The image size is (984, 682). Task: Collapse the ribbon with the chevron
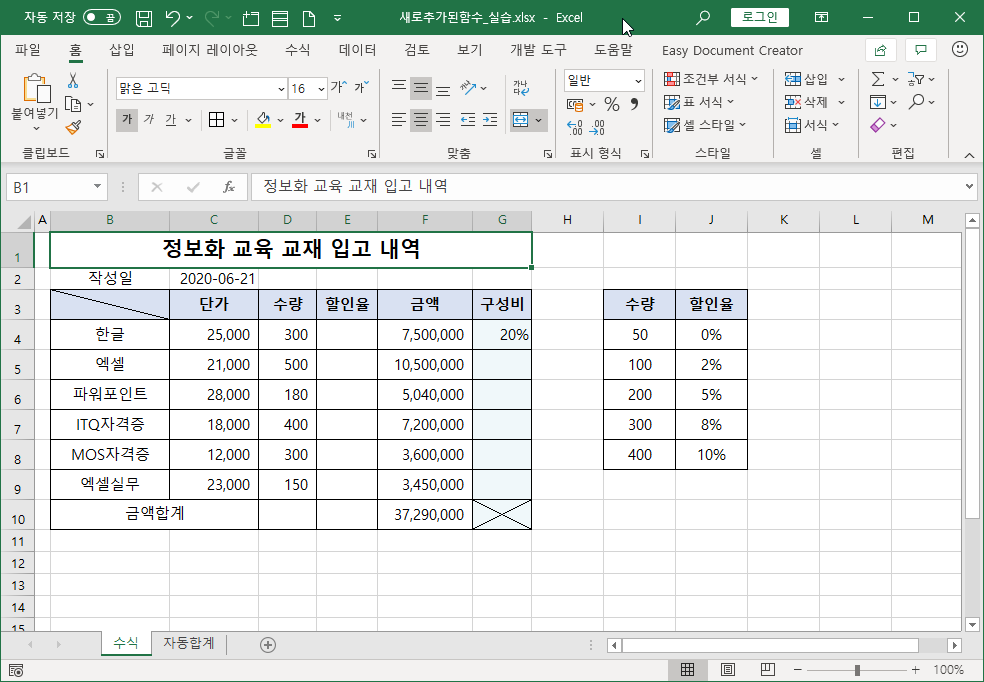[x=969, y=155]
